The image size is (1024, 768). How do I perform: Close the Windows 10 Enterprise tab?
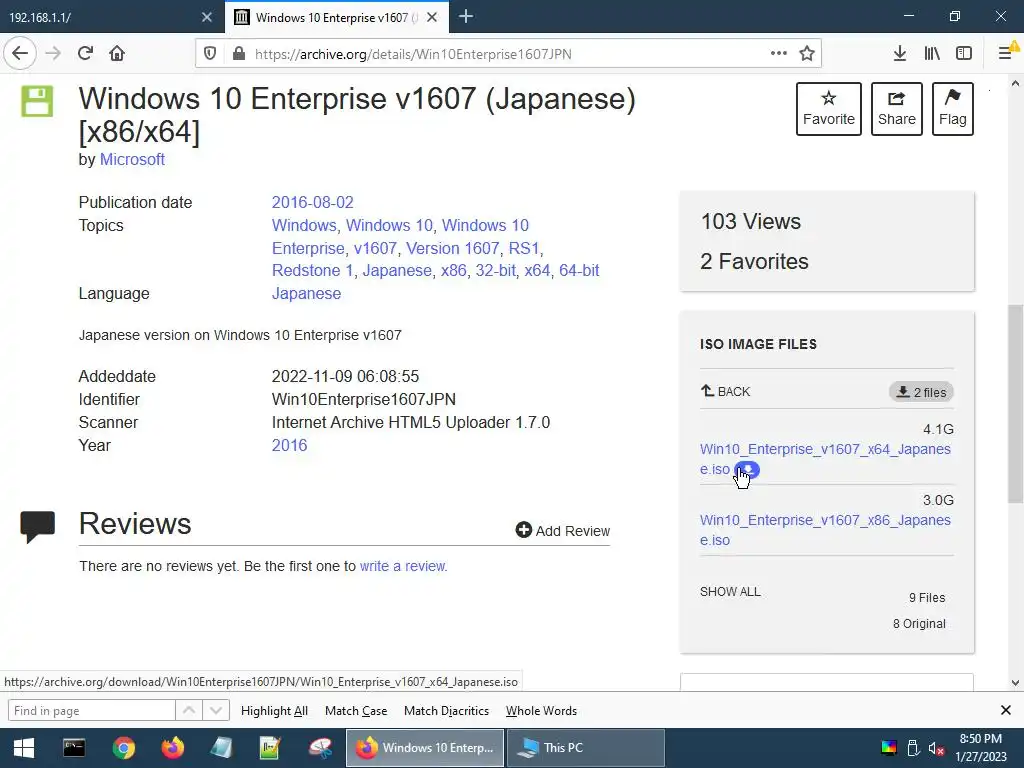(432, 17)
